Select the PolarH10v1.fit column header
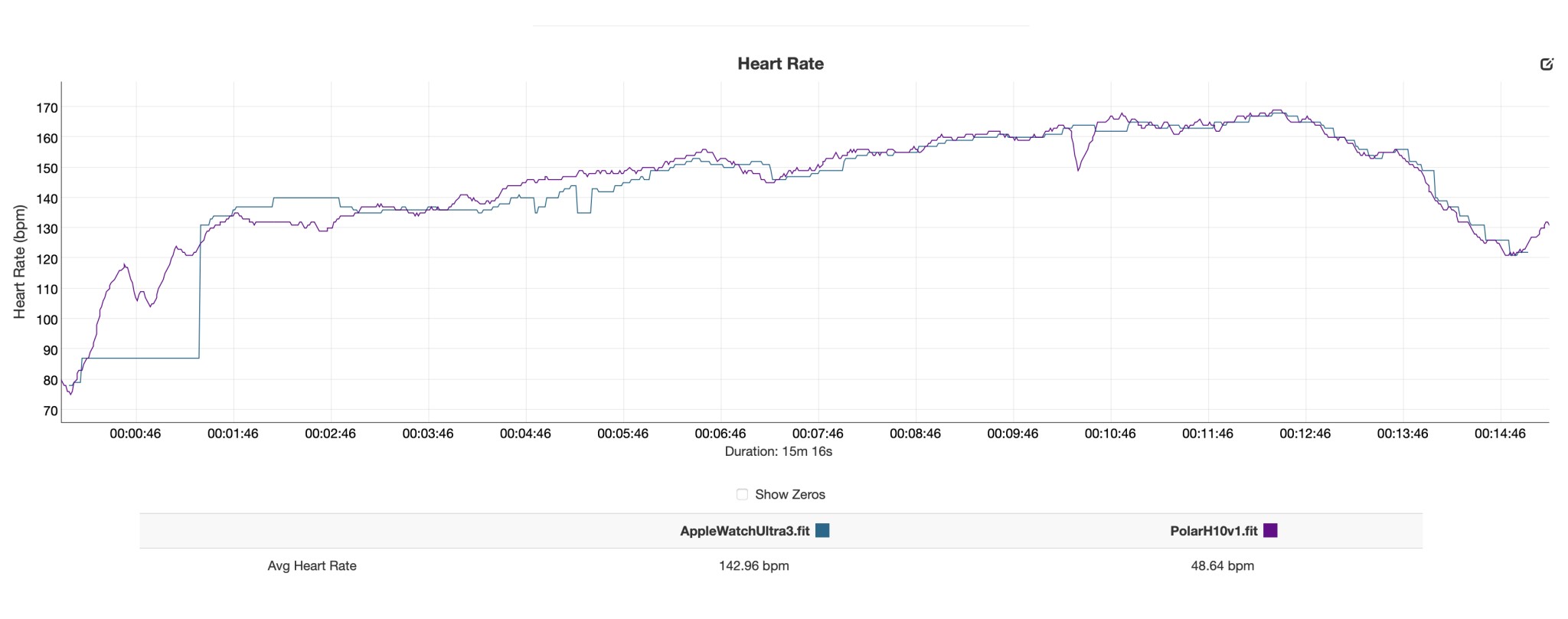Viewport: 1568px width, 619px height. click(1214, 531)
